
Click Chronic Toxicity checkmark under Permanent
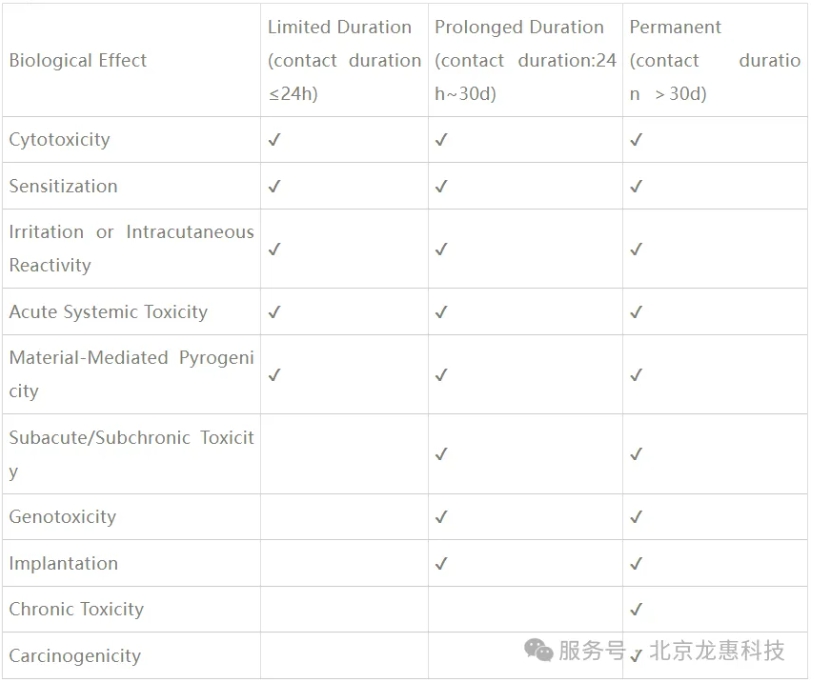tap(636, 610)
